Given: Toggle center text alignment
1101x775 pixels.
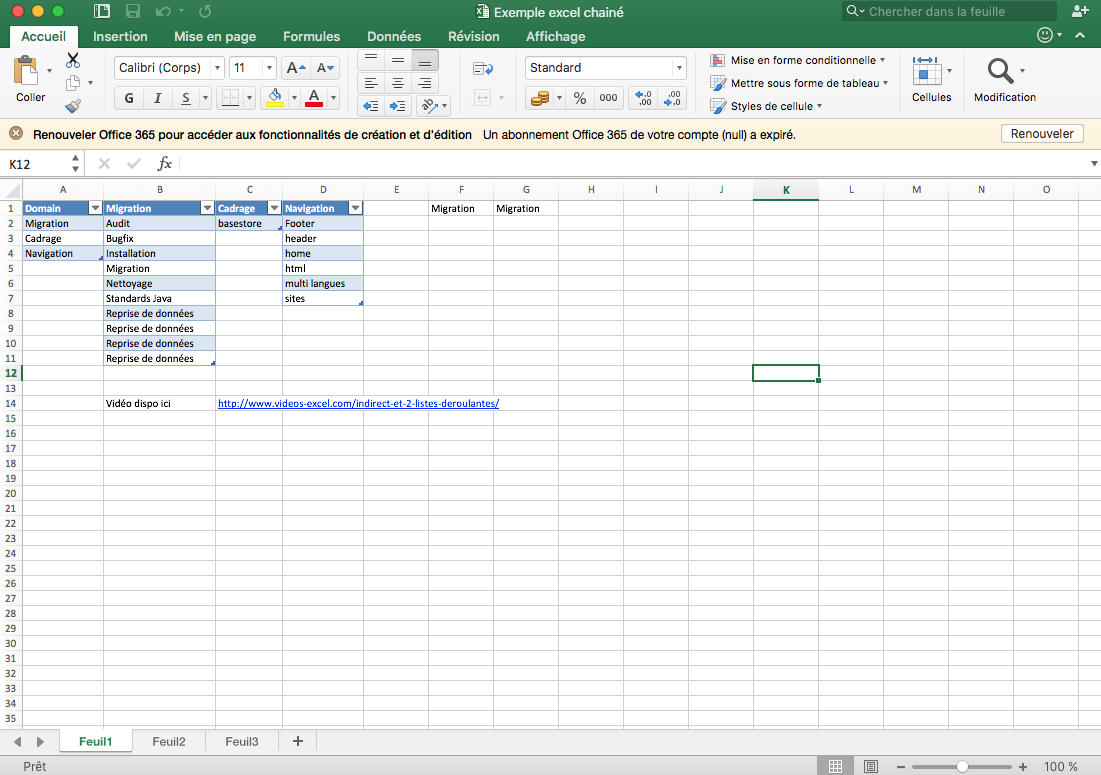Looking at the screenshot, I should (x=397, y=84).
